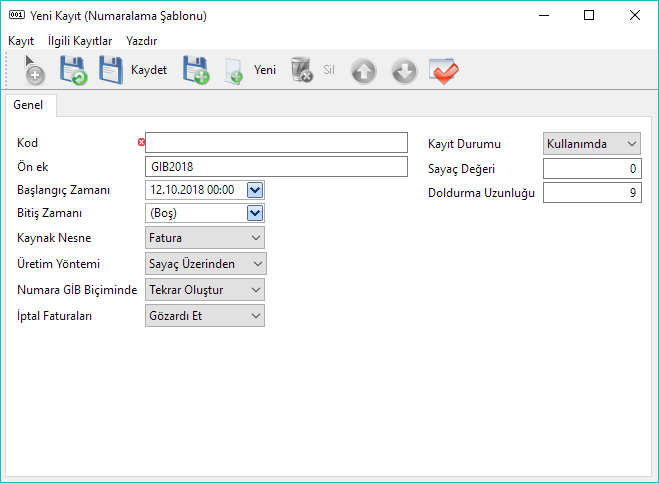Click the save-and-new disk with plus icon
Viewport: 659px width, 483px height.
(195, 71)
